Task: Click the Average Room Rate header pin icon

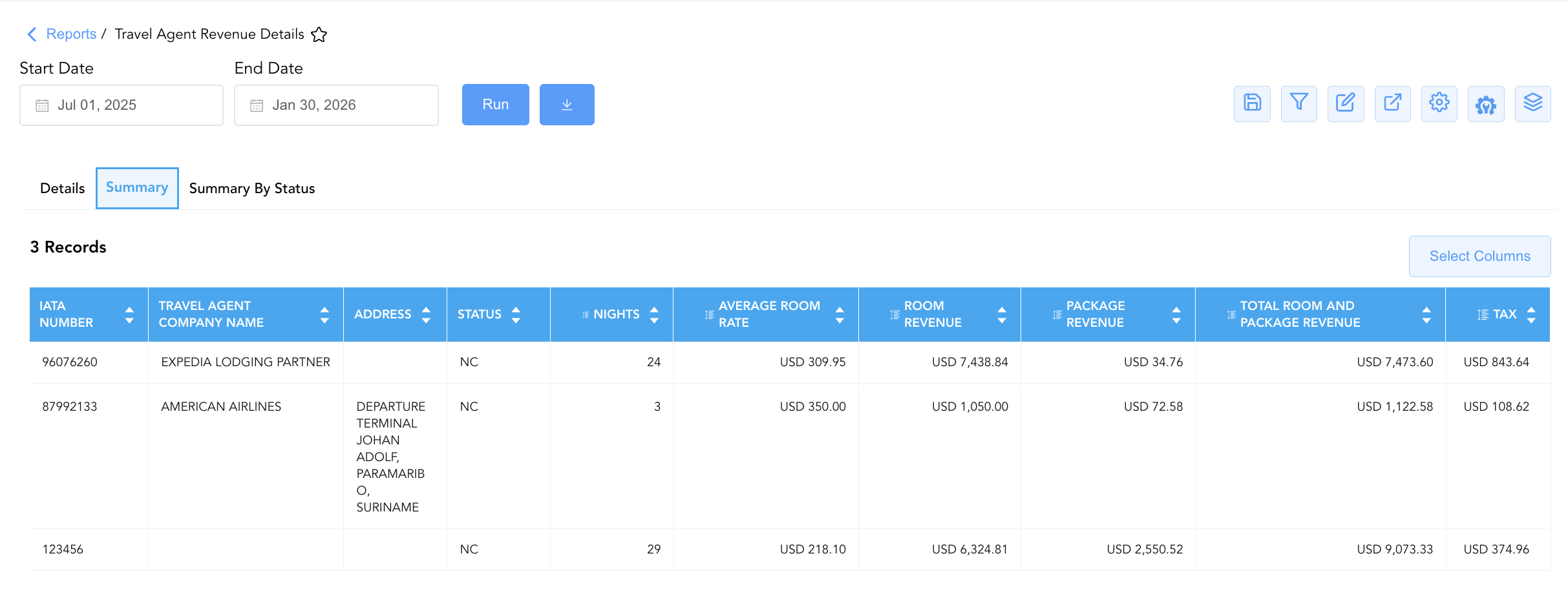Action: (x=710, y=315)
